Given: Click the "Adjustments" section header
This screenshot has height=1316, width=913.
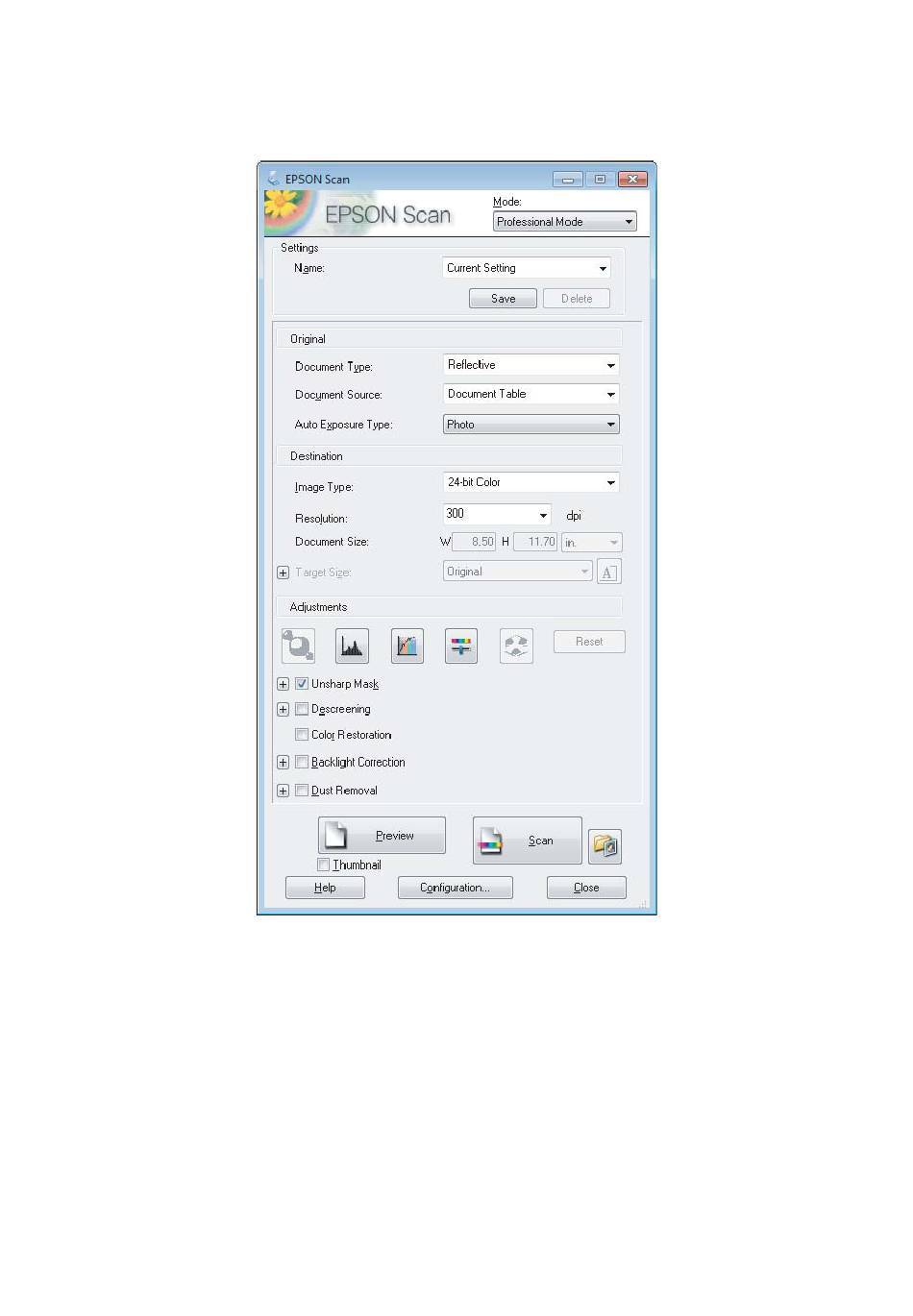Looking at the screenshot, I should 318,607.
